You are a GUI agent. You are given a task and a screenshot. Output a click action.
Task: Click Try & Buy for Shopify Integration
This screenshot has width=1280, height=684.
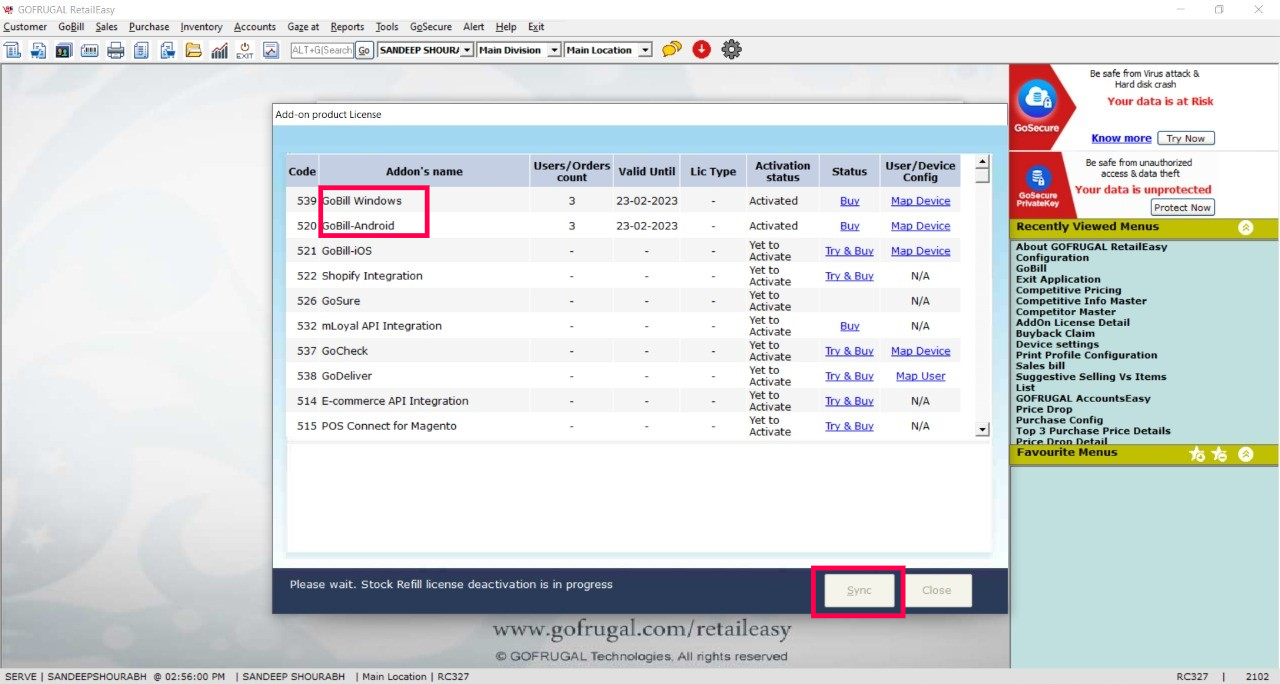pyautogui.click(x=849, y=276)
